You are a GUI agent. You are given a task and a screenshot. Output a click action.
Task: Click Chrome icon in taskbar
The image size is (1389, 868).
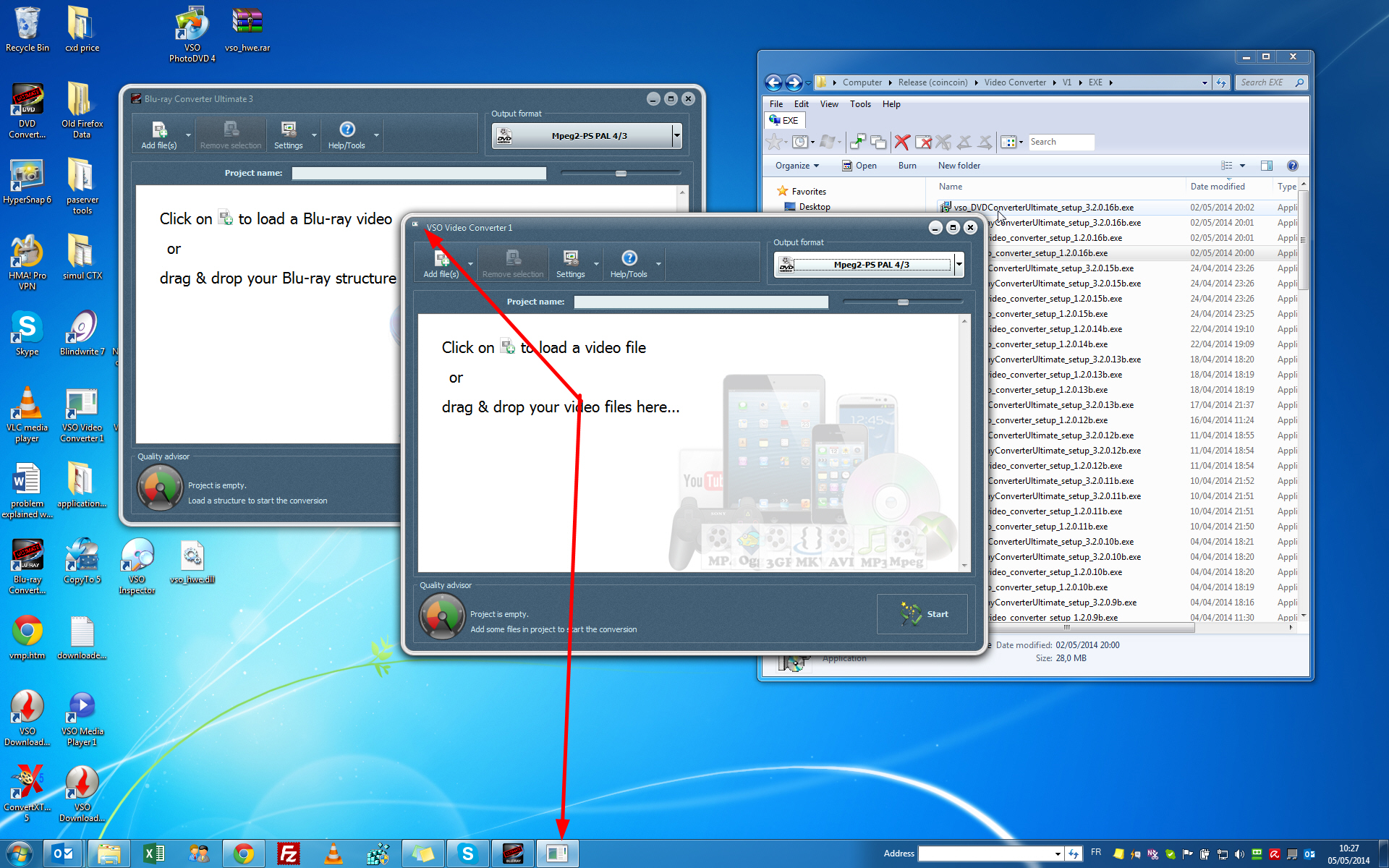click(x=244, y=854)
